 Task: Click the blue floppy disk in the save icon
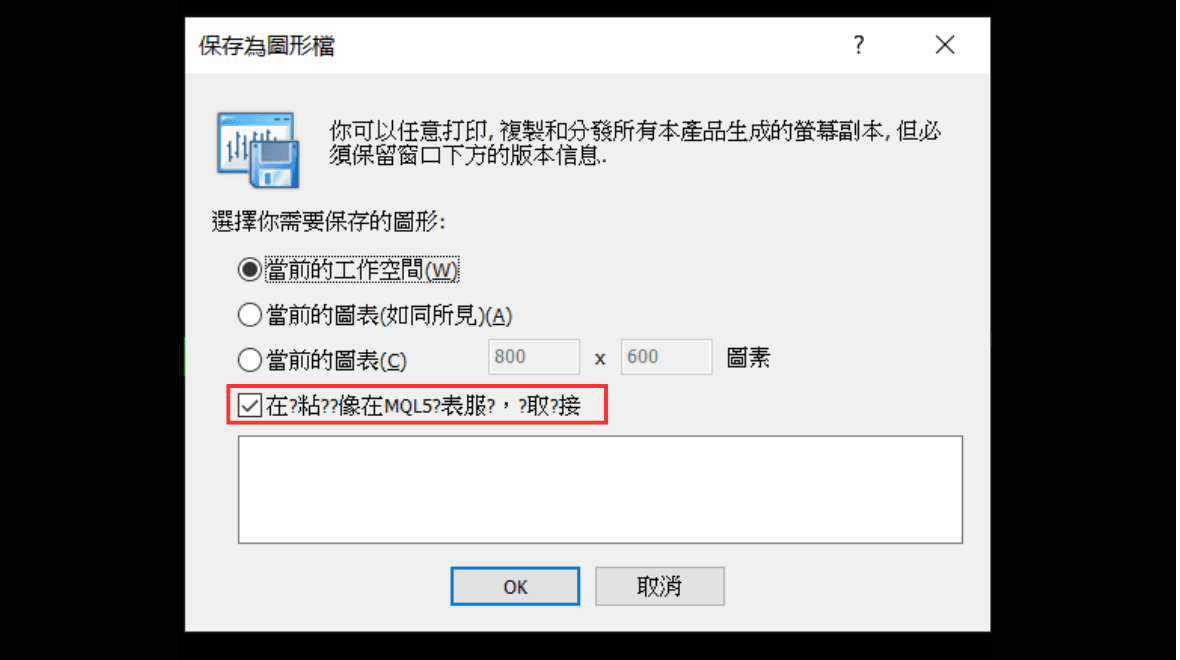[275, 164]
